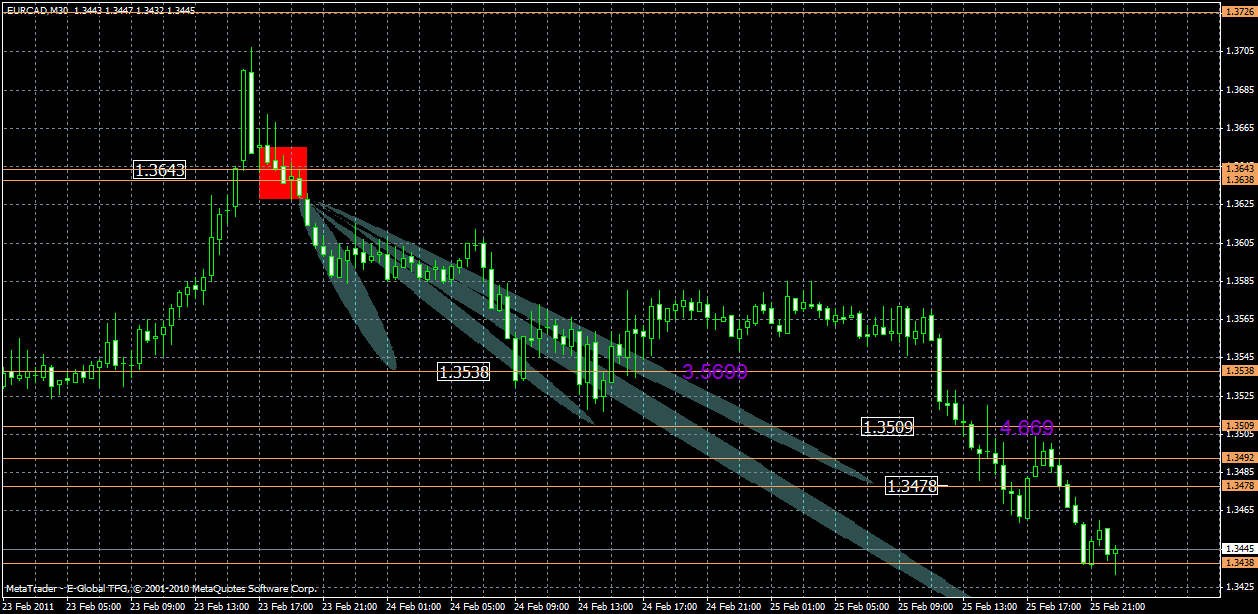Select the 1.3478 price level label

[911, 485]
